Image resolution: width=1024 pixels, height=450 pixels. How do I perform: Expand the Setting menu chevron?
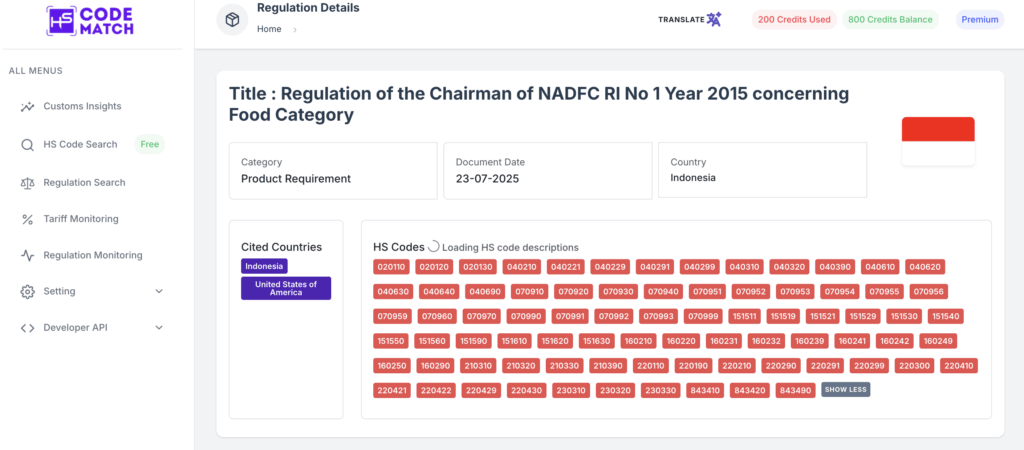tap(159, 291)
